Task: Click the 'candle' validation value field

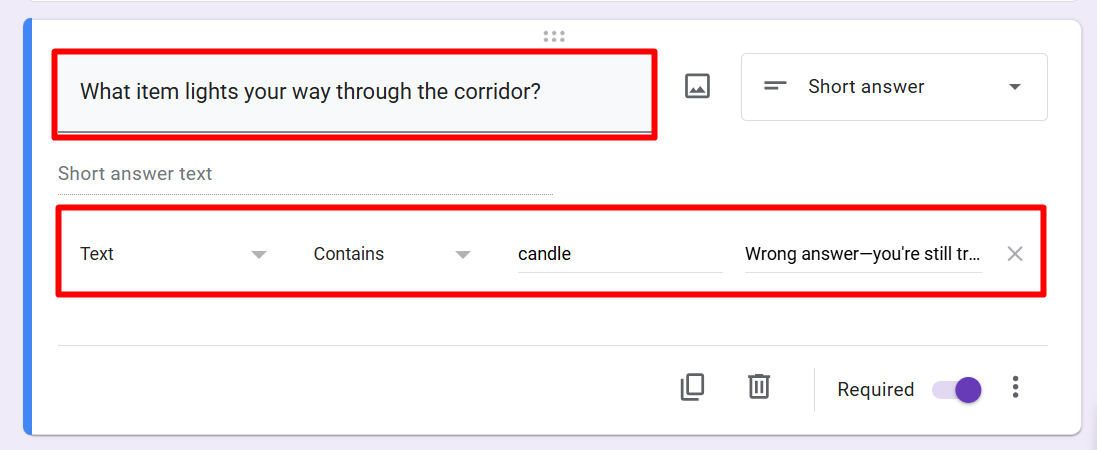Action: [x=619, y=254]
